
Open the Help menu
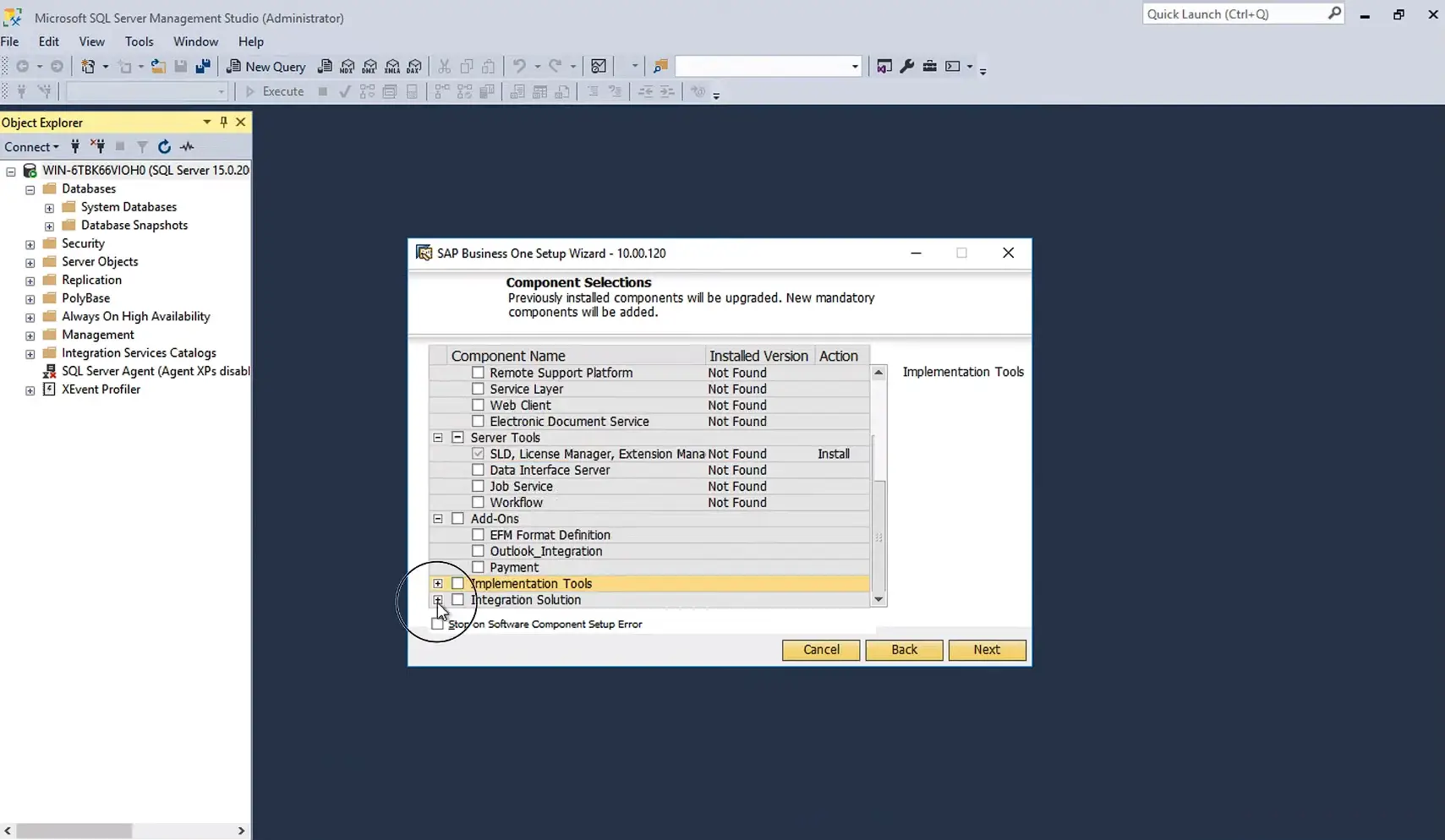[251, 41]
